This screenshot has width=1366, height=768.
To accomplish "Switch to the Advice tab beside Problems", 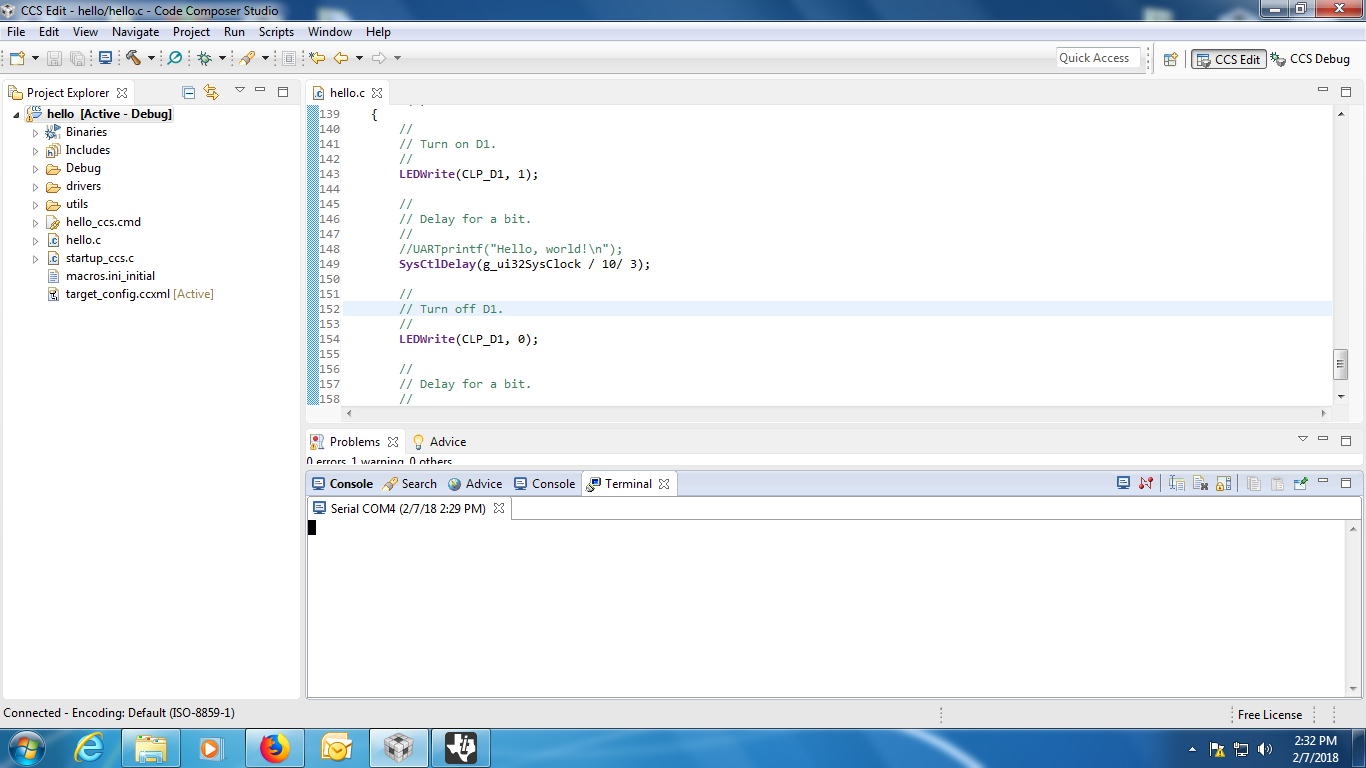I will click(439, 442).
